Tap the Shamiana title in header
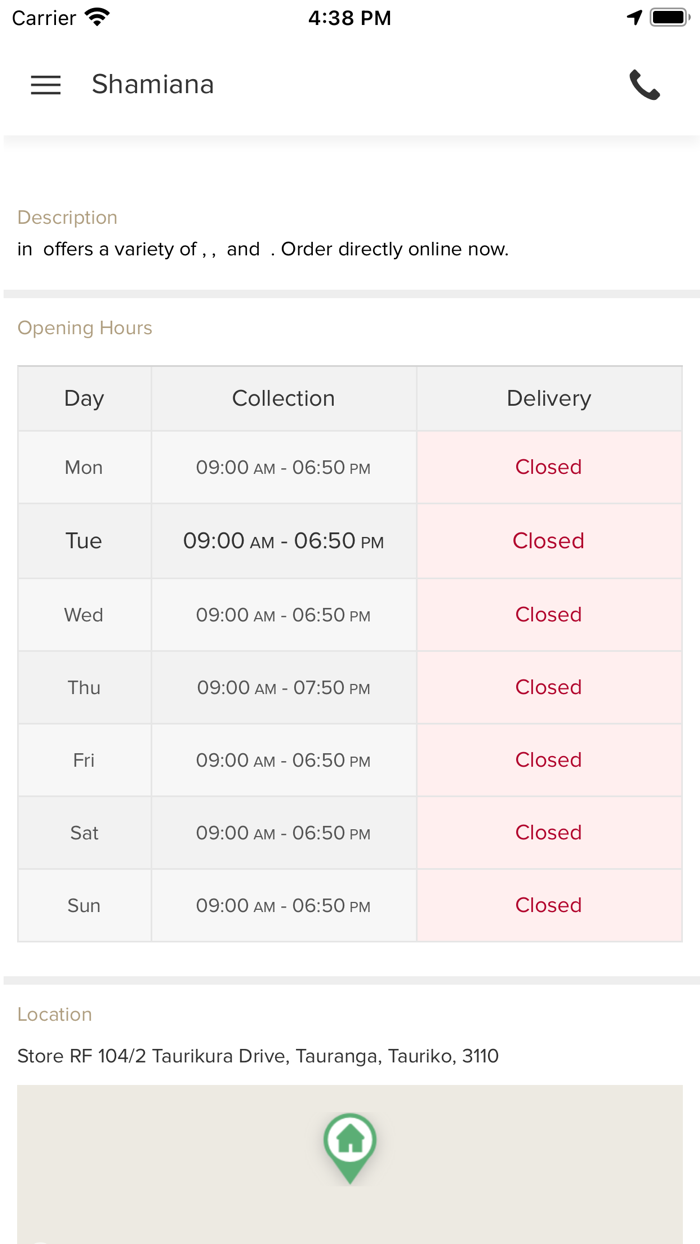Screen dimensions: 700x1244 coord(153,85)
